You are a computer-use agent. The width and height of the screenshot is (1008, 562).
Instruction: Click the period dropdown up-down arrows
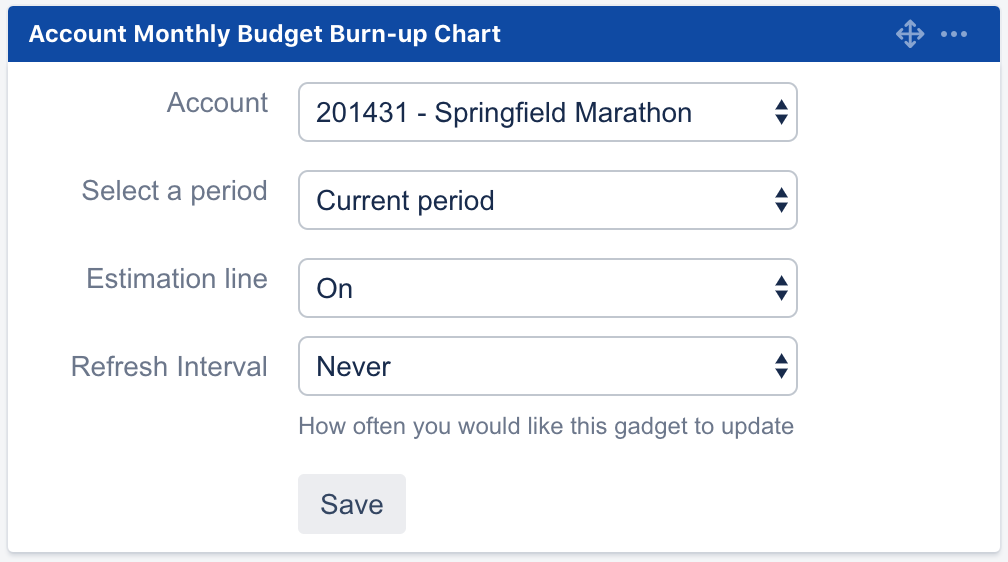[x=781, y=201]
